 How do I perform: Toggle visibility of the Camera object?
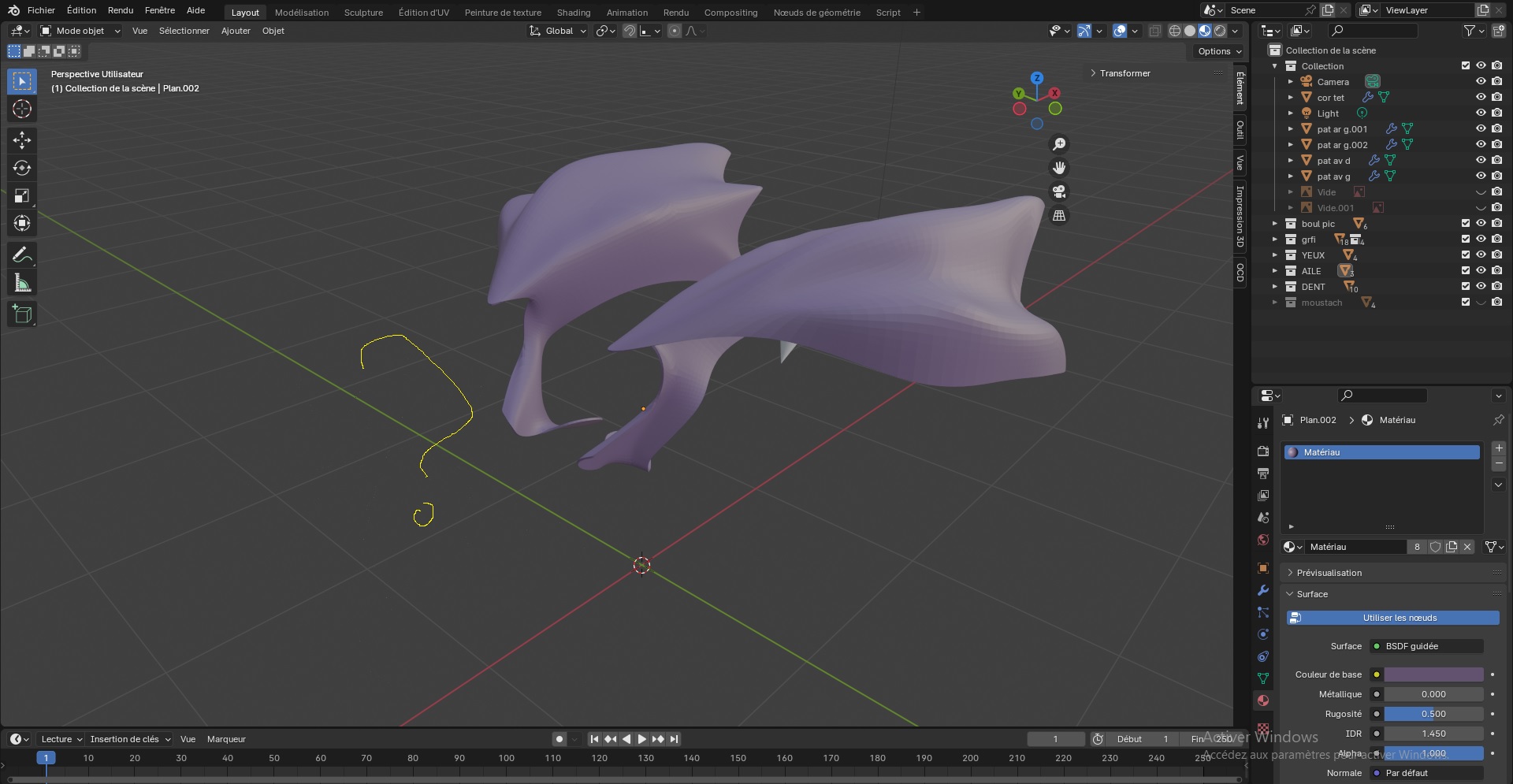point(1481,81)
